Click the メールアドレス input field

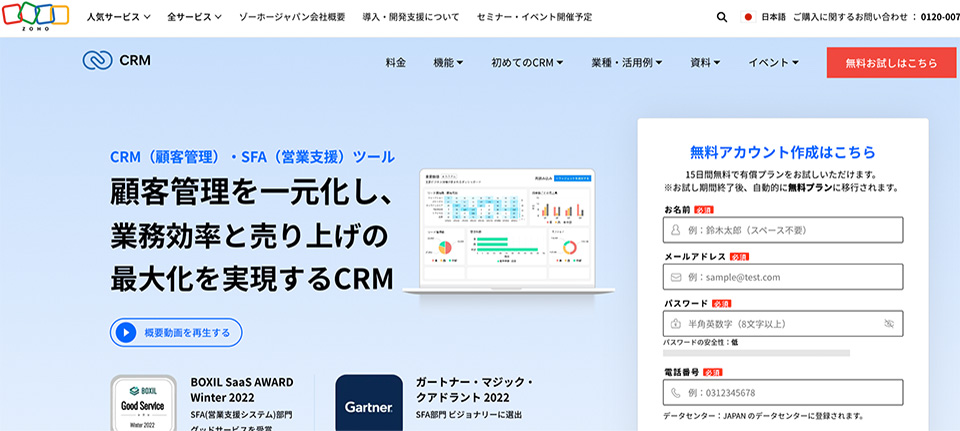[x=783, y=277]
